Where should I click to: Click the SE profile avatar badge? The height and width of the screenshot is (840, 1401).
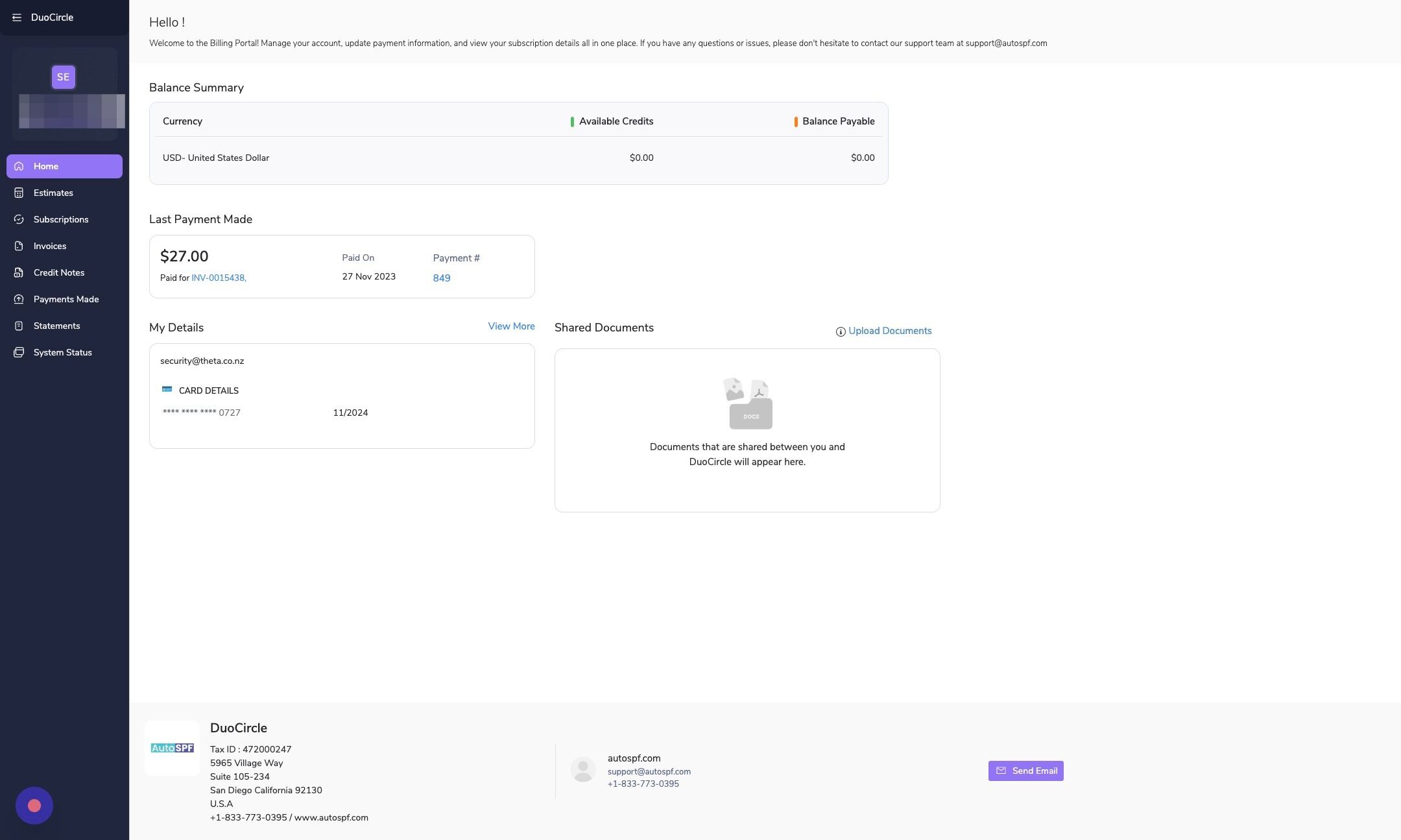click(x=63, y=77)
